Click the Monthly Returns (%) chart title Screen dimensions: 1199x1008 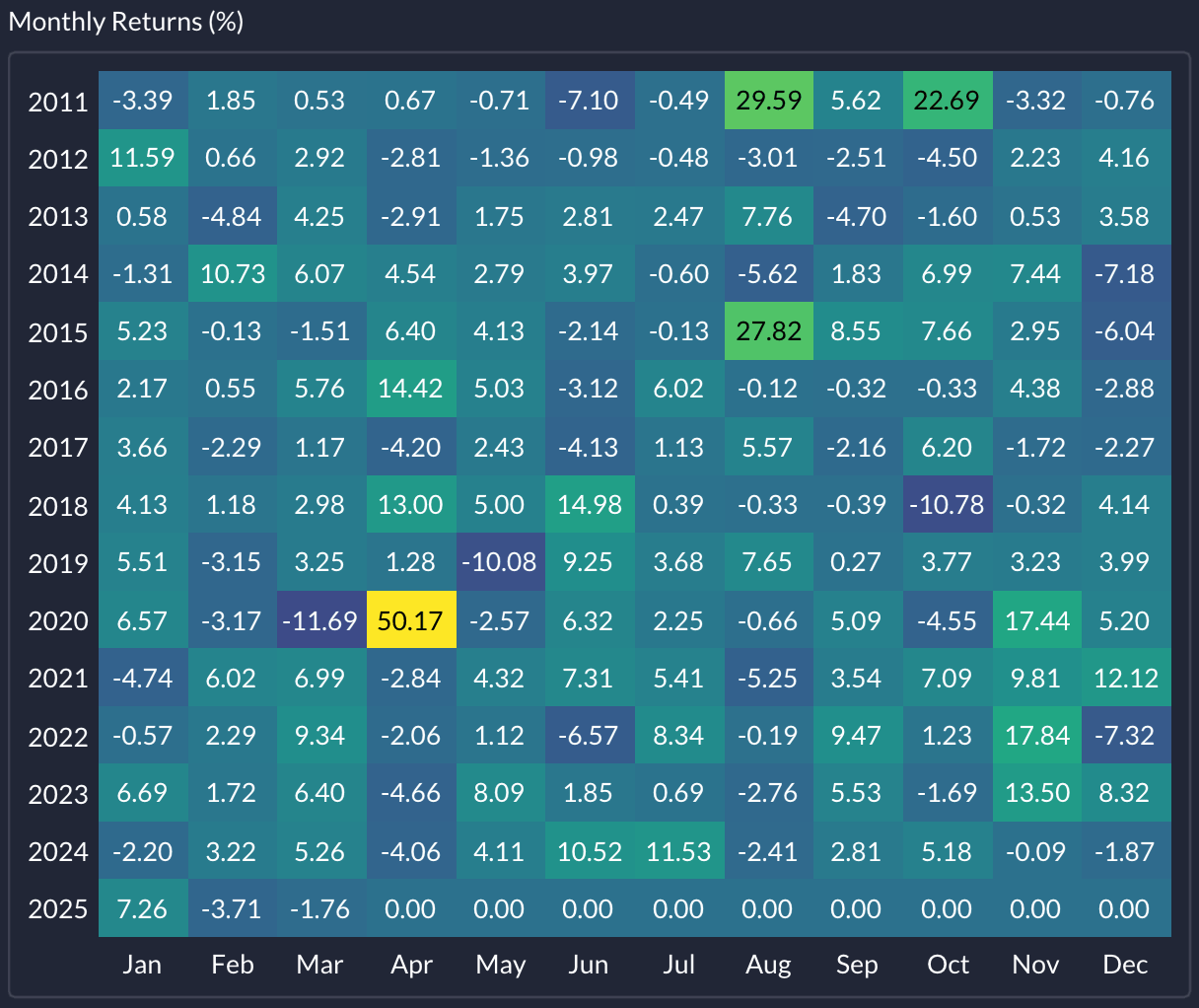[125, 22]
